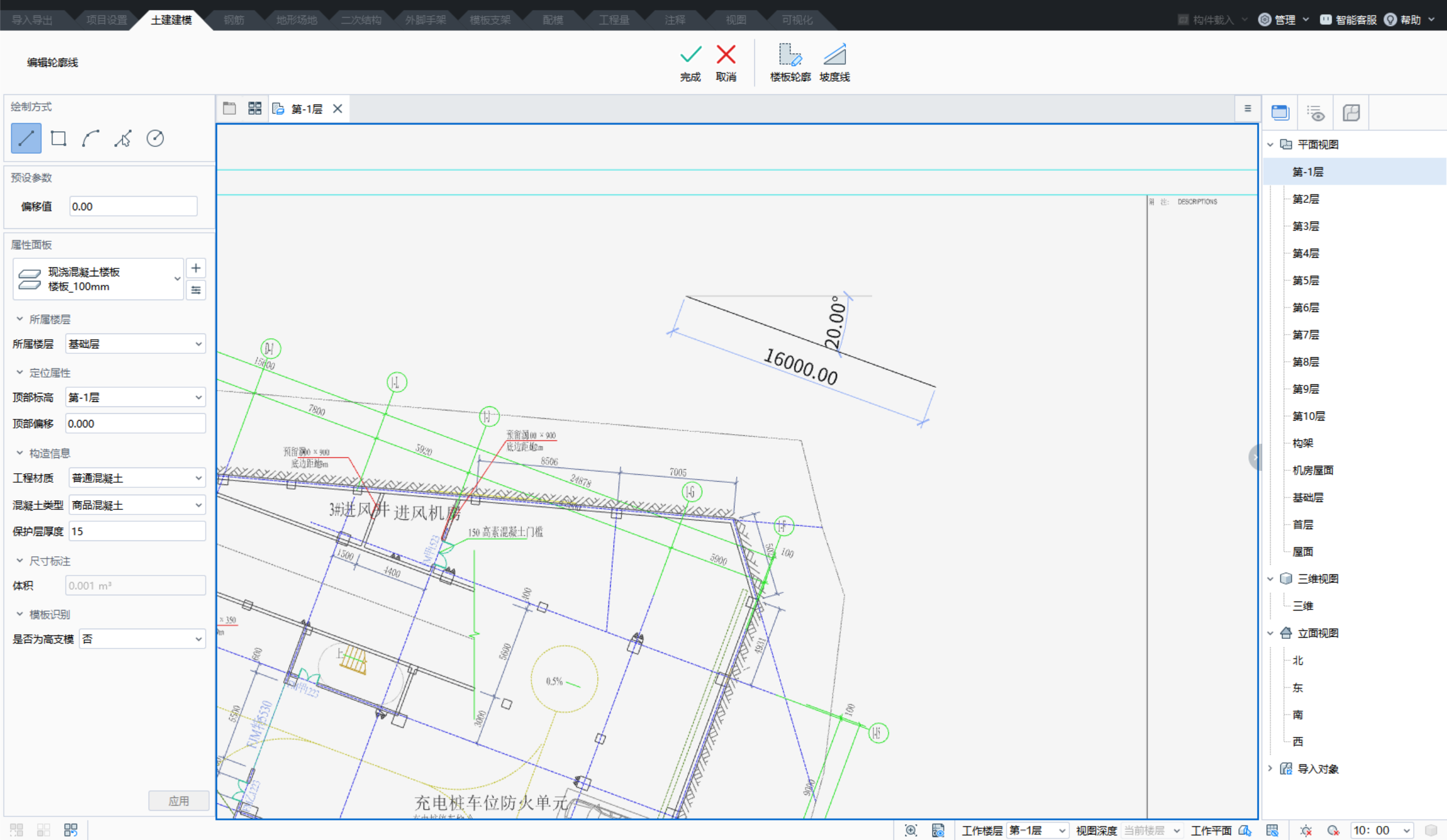Collapse the 所属楼层 section
Image resolution: width=1447 pixels, height=840 pixels.
click(20, 319)
